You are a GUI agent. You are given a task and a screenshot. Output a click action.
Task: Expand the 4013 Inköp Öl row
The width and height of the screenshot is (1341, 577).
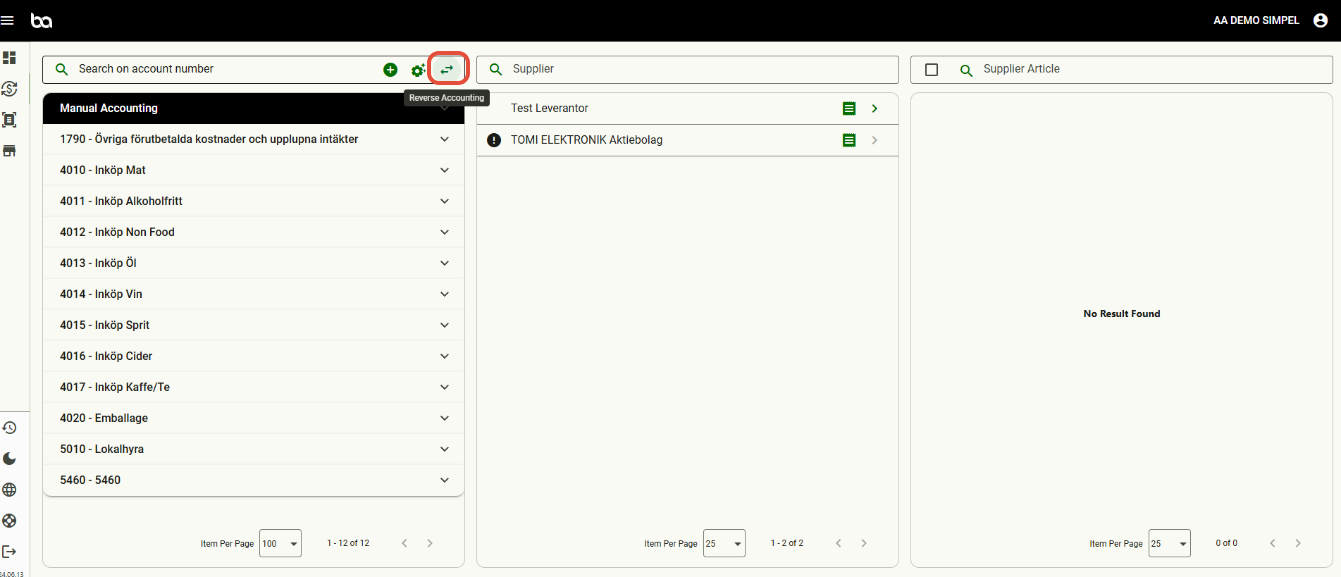click(445, 263)
